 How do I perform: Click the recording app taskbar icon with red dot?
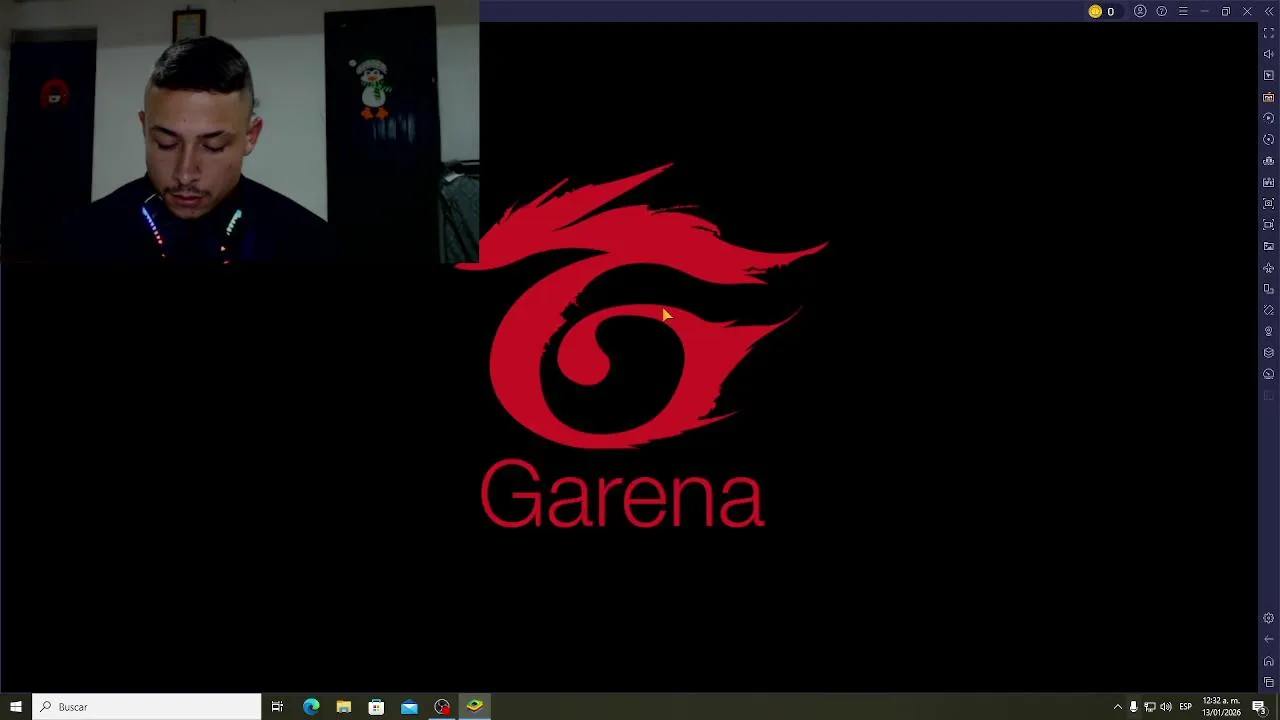click(442, 707)
